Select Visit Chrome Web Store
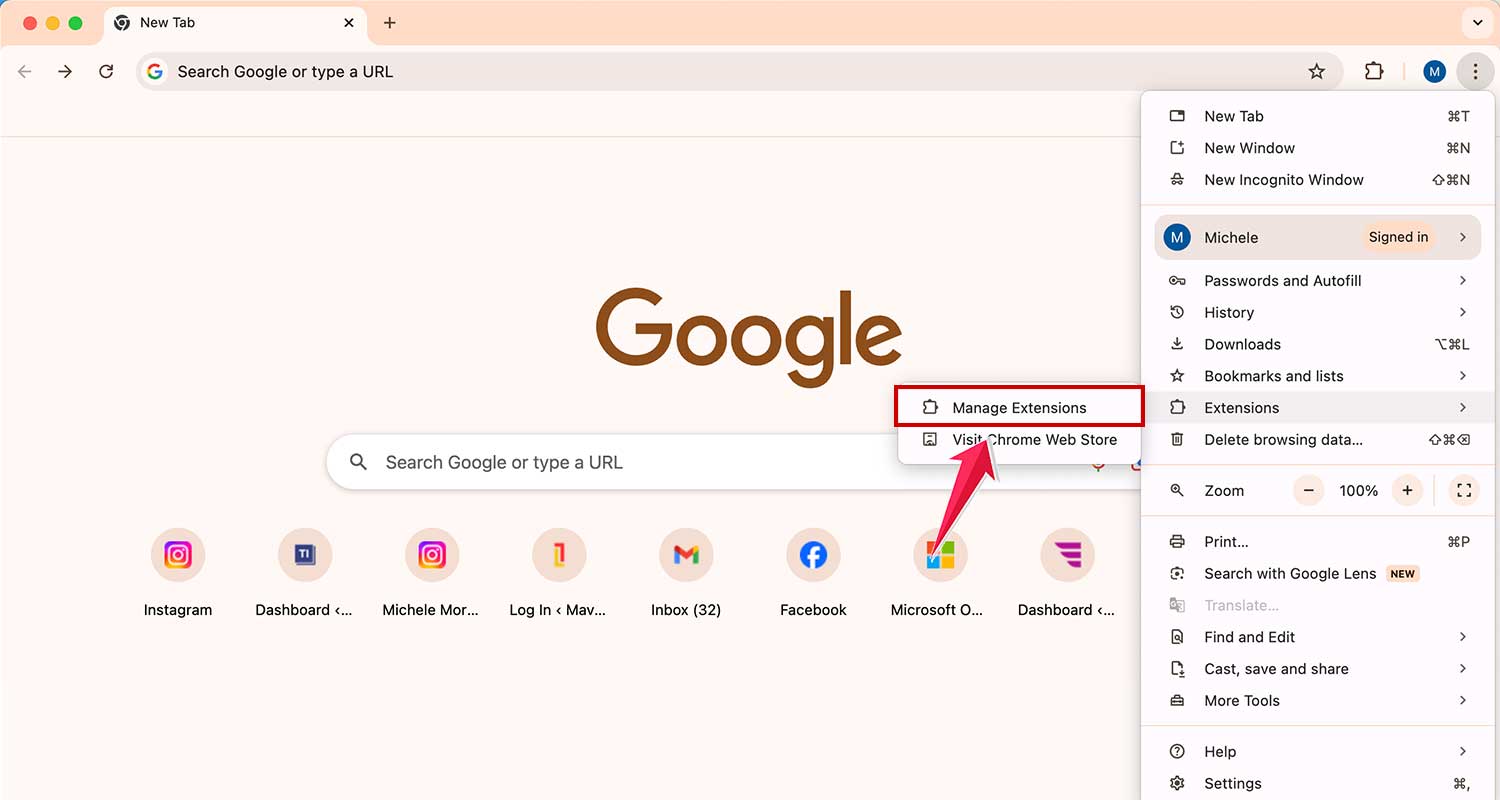Screen dimensions: 1500x800 (1035, 440)
